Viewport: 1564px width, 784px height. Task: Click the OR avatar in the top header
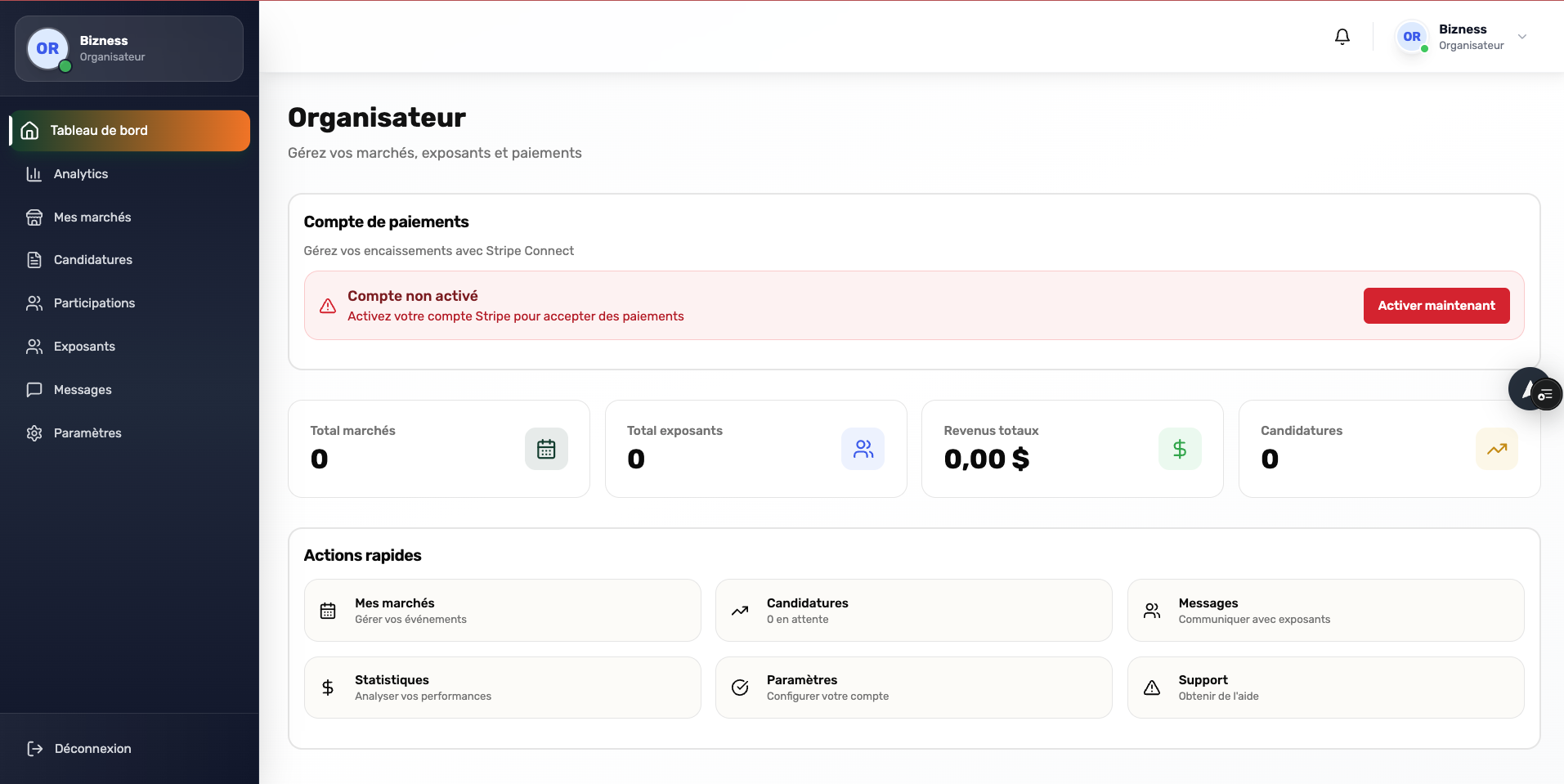[1412, 37]
